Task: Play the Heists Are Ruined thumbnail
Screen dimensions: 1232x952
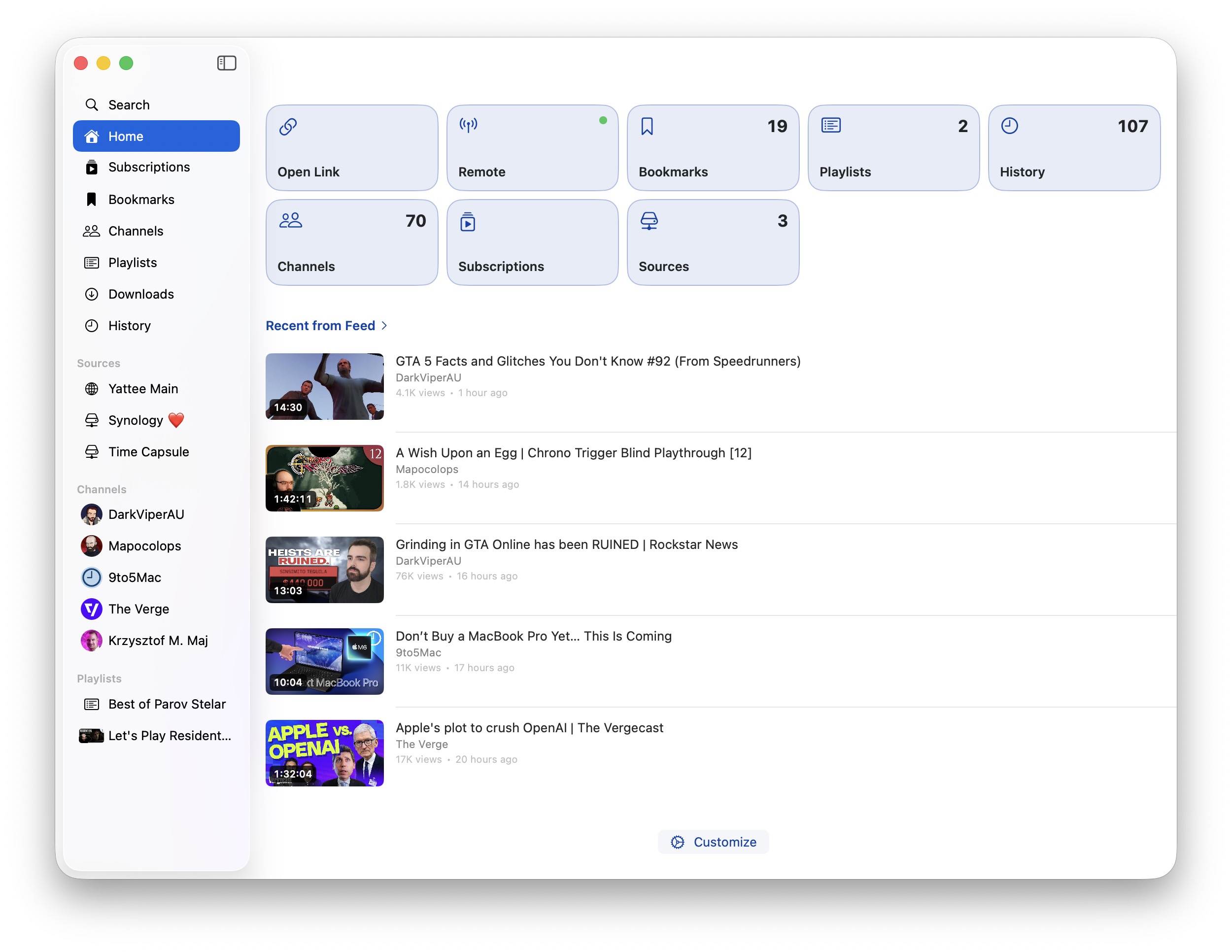Action: [324, 570]
